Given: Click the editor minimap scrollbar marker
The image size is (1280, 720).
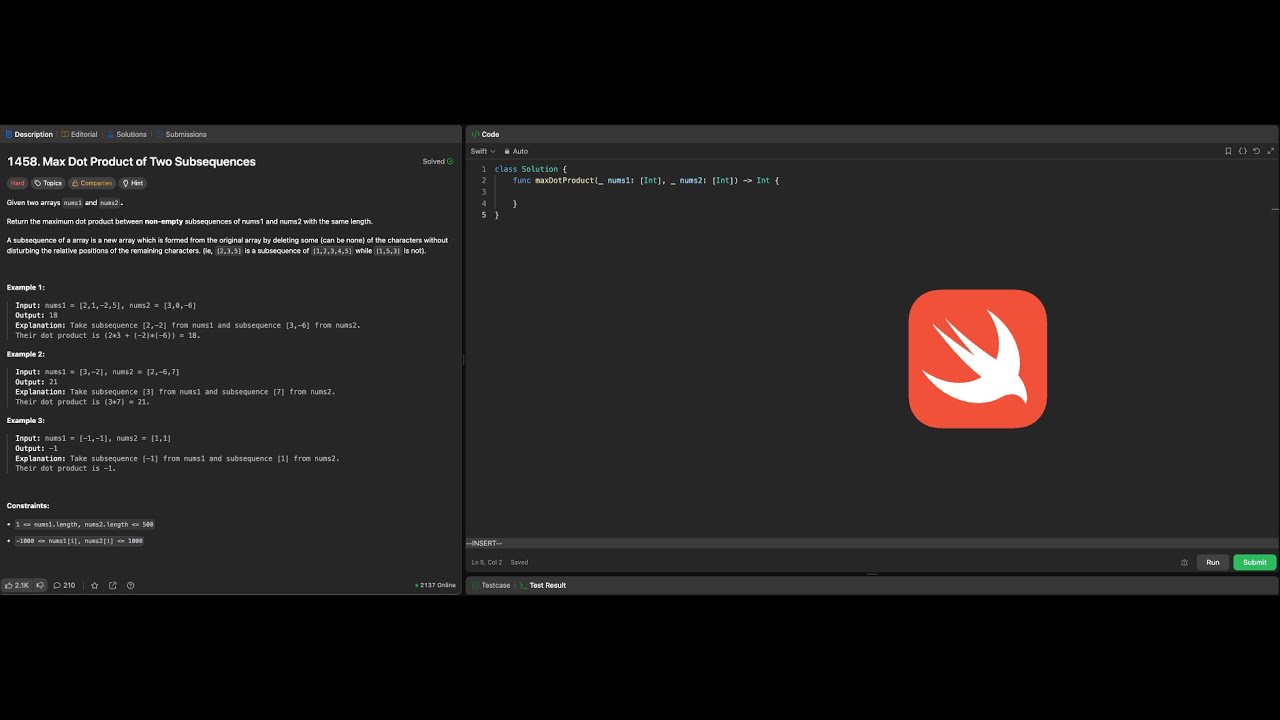Looking at the screenshot, I should [x=1275, y=209].
